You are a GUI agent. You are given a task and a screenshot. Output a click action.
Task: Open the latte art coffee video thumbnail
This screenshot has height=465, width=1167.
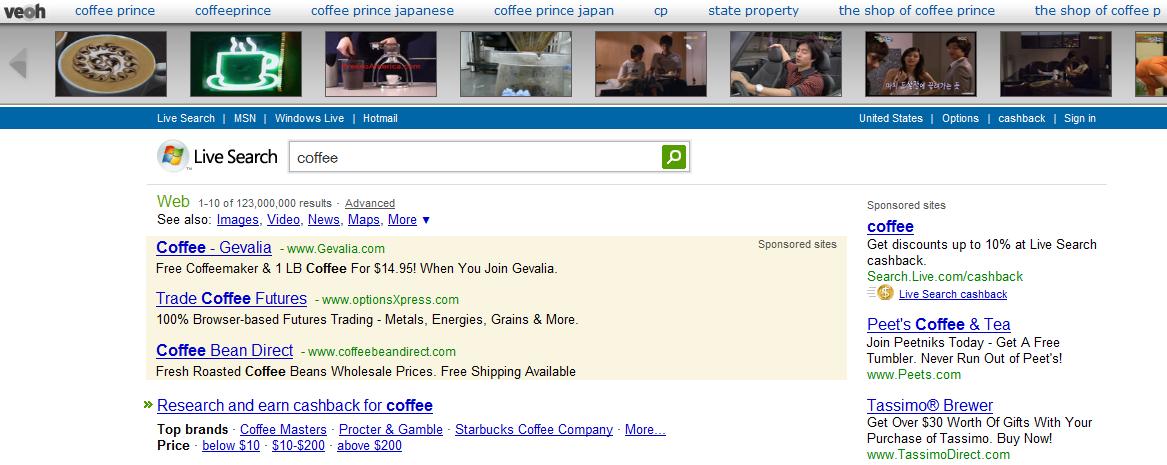pos(111,64)
